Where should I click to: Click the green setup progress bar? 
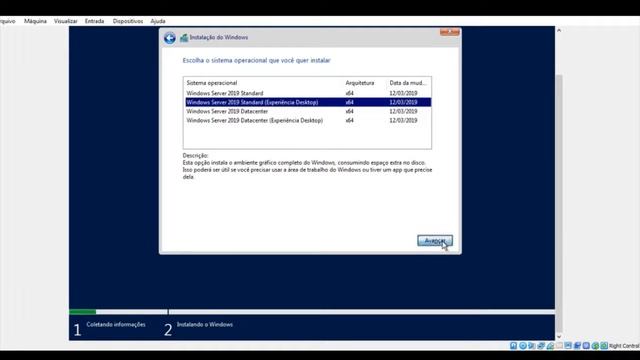click(82, 312)
